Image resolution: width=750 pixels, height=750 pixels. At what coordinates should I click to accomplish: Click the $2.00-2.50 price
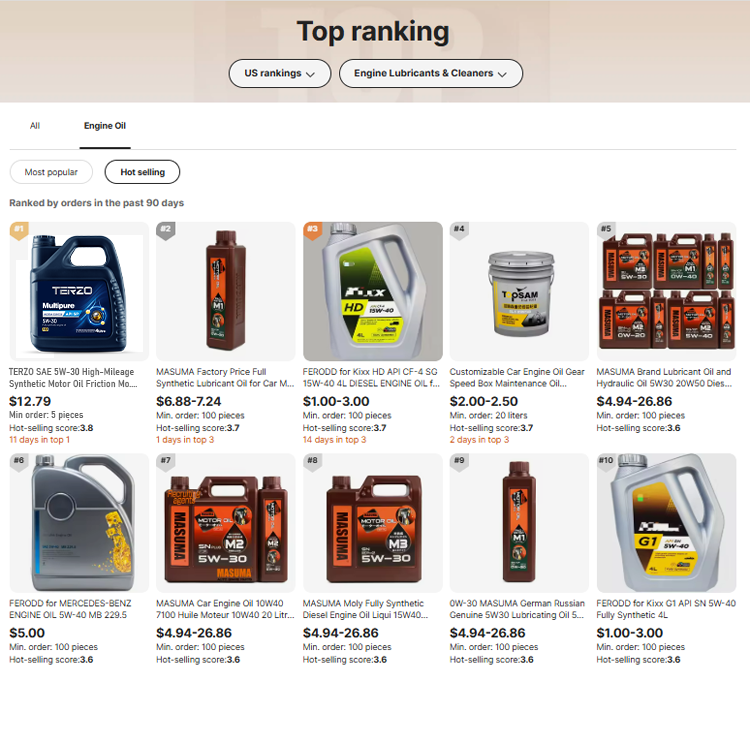pos(484,401)
